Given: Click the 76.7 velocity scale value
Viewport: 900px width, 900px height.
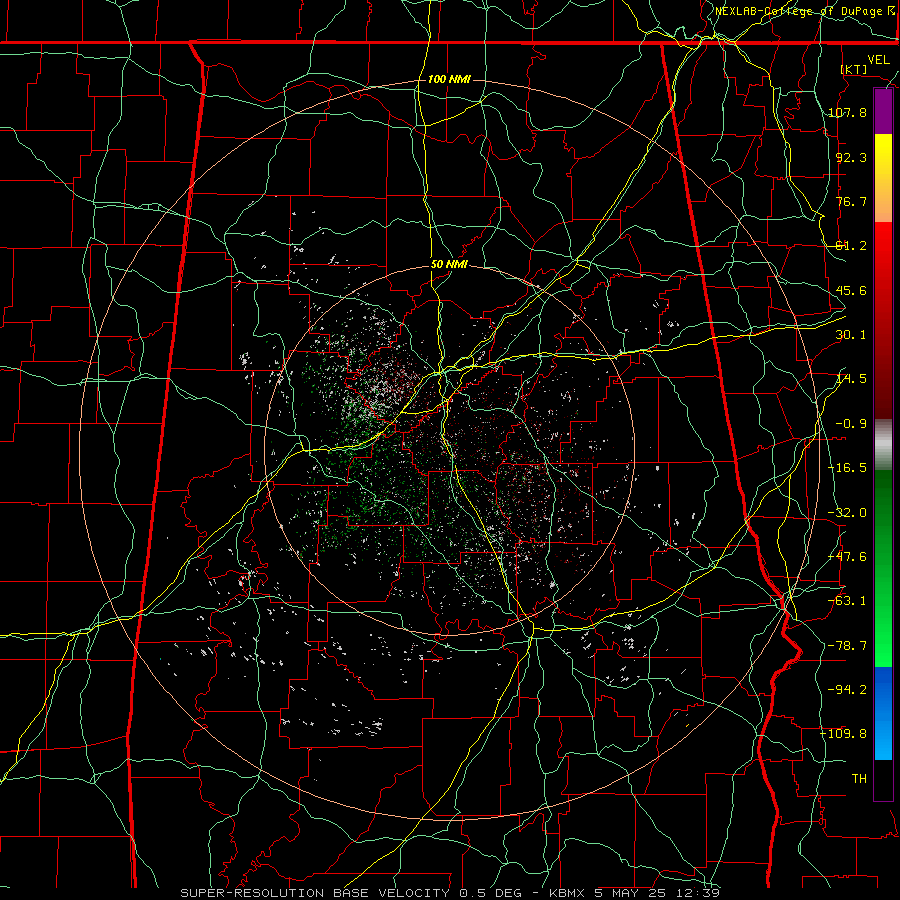Looking at the screenshot, I should [x=851, y=201].
